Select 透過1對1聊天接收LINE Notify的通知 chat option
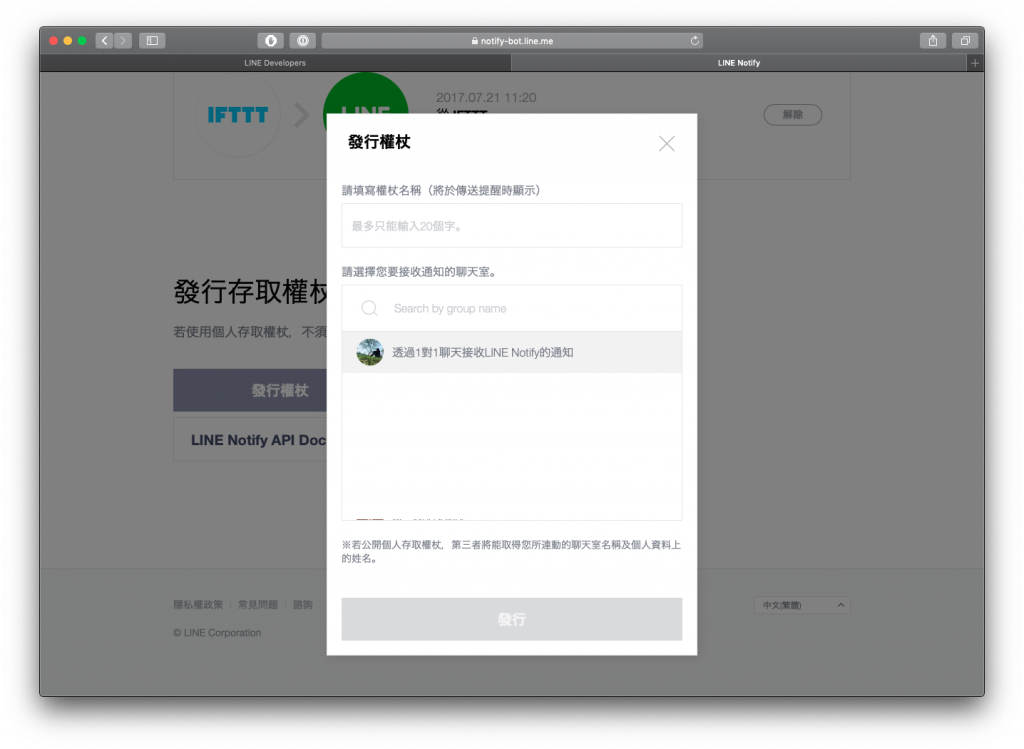 [511, 352]
